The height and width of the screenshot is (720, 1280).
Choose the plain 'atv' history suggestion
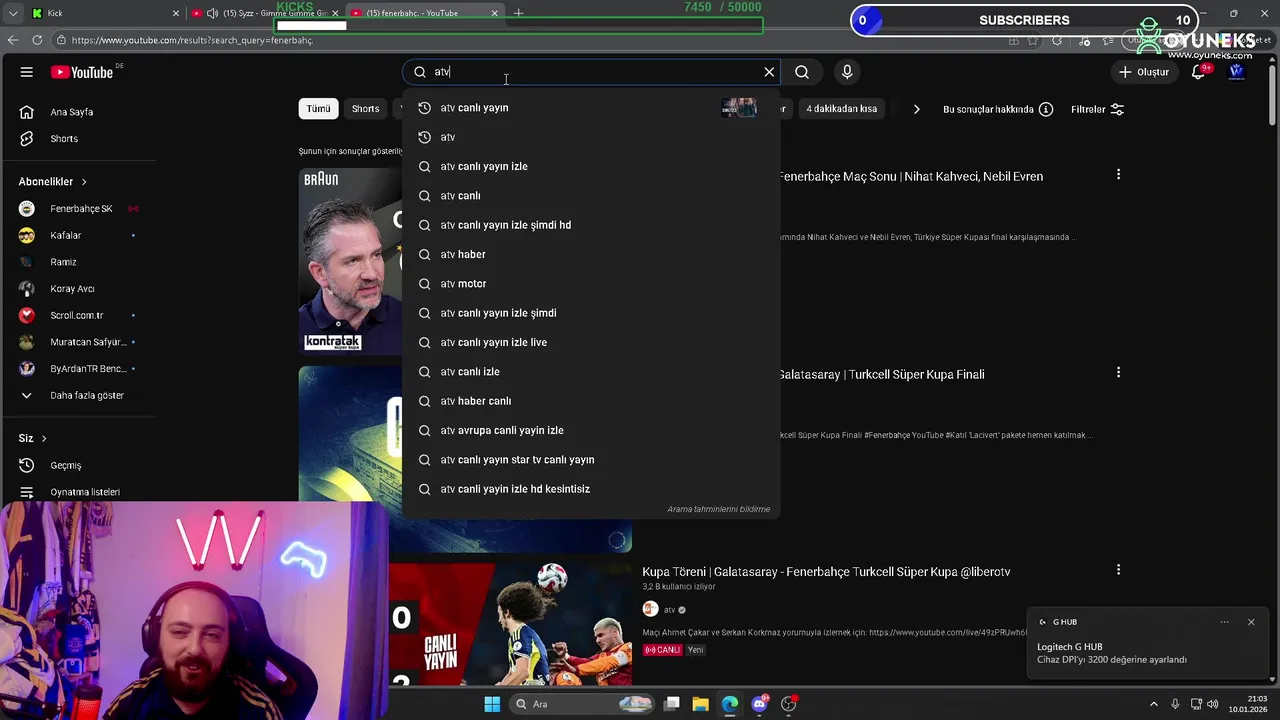coord(590,137)
